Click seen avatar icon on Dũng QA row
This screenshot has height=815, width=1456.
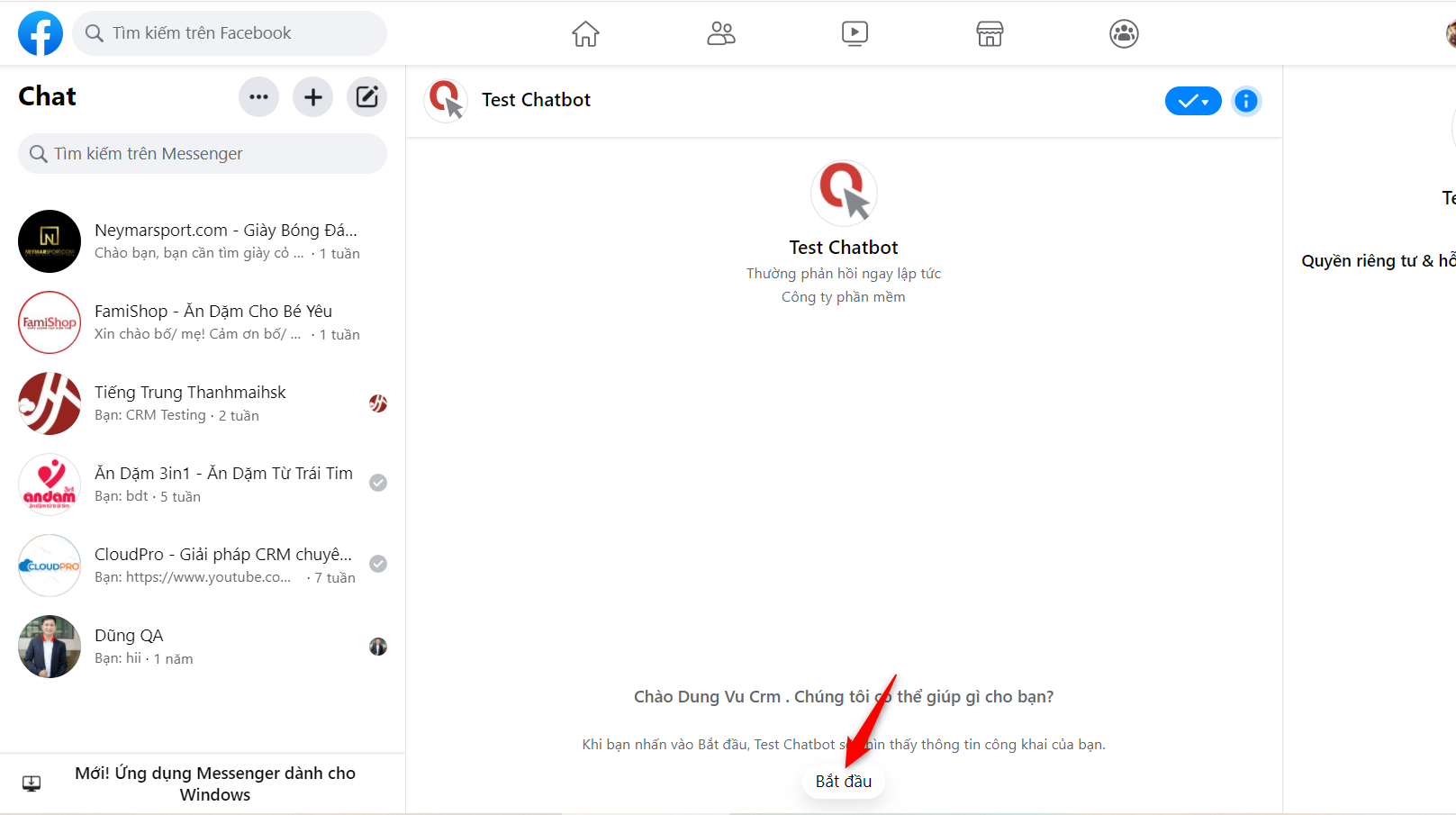tap(378, 647)
